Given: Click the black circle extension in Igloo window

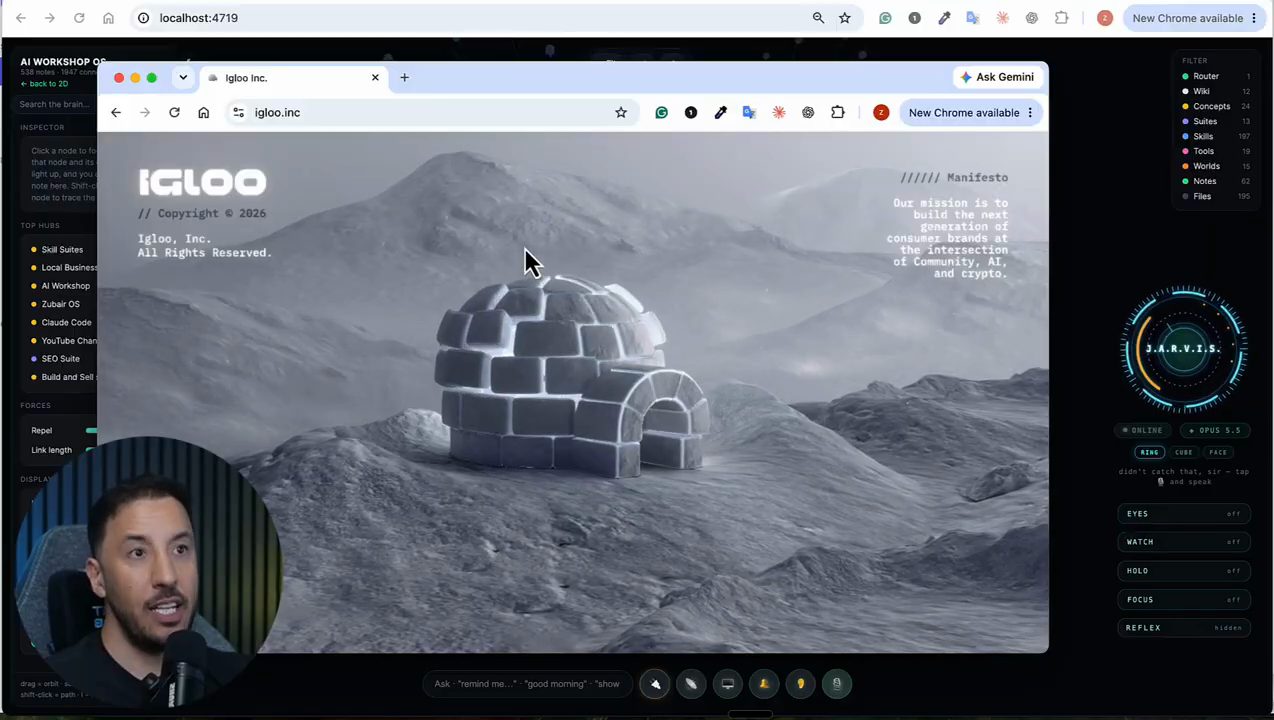Looking at the screenshot, I should (691, 113).
